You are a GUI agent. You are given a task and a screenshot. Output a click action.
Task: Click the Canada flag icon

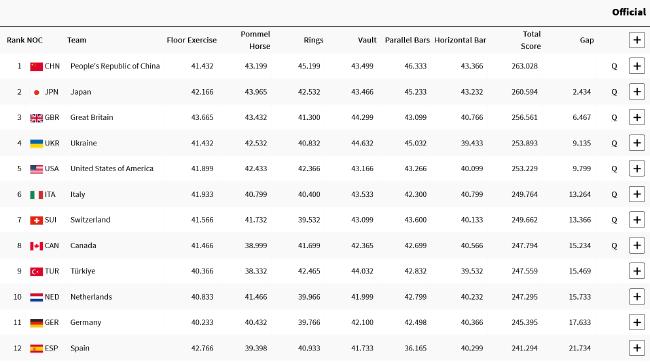[x=36, y=246]
